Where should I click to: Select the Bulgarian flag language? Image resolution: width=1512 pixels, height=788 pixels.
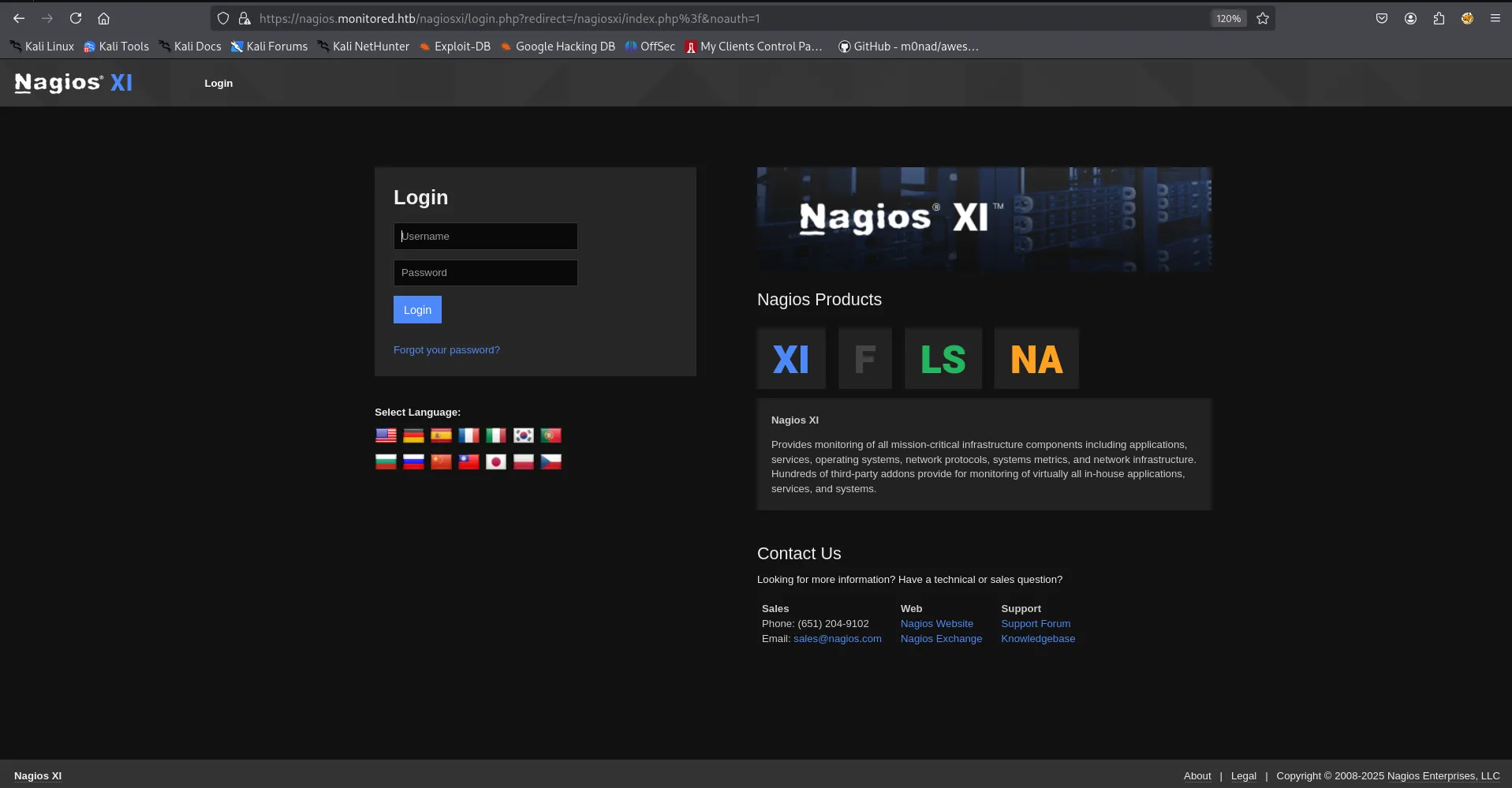click(386, 461)
